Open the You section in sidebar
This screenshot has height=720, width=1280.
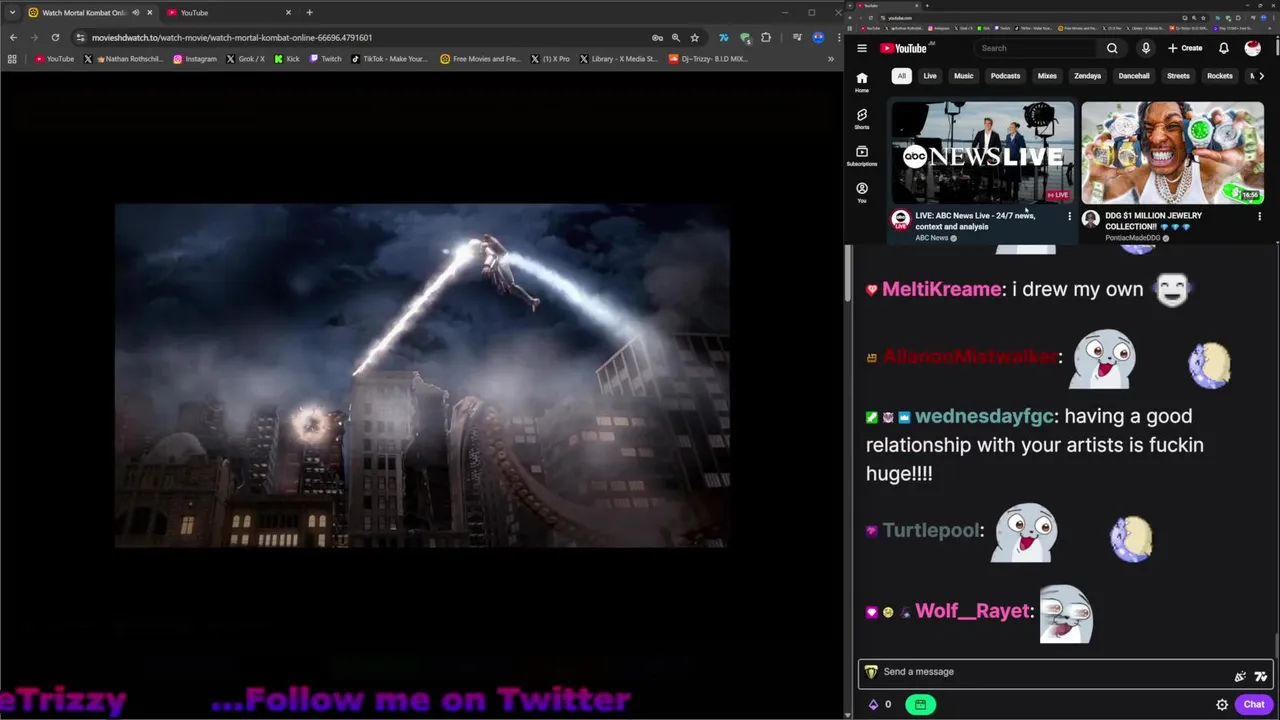(862, 192)
